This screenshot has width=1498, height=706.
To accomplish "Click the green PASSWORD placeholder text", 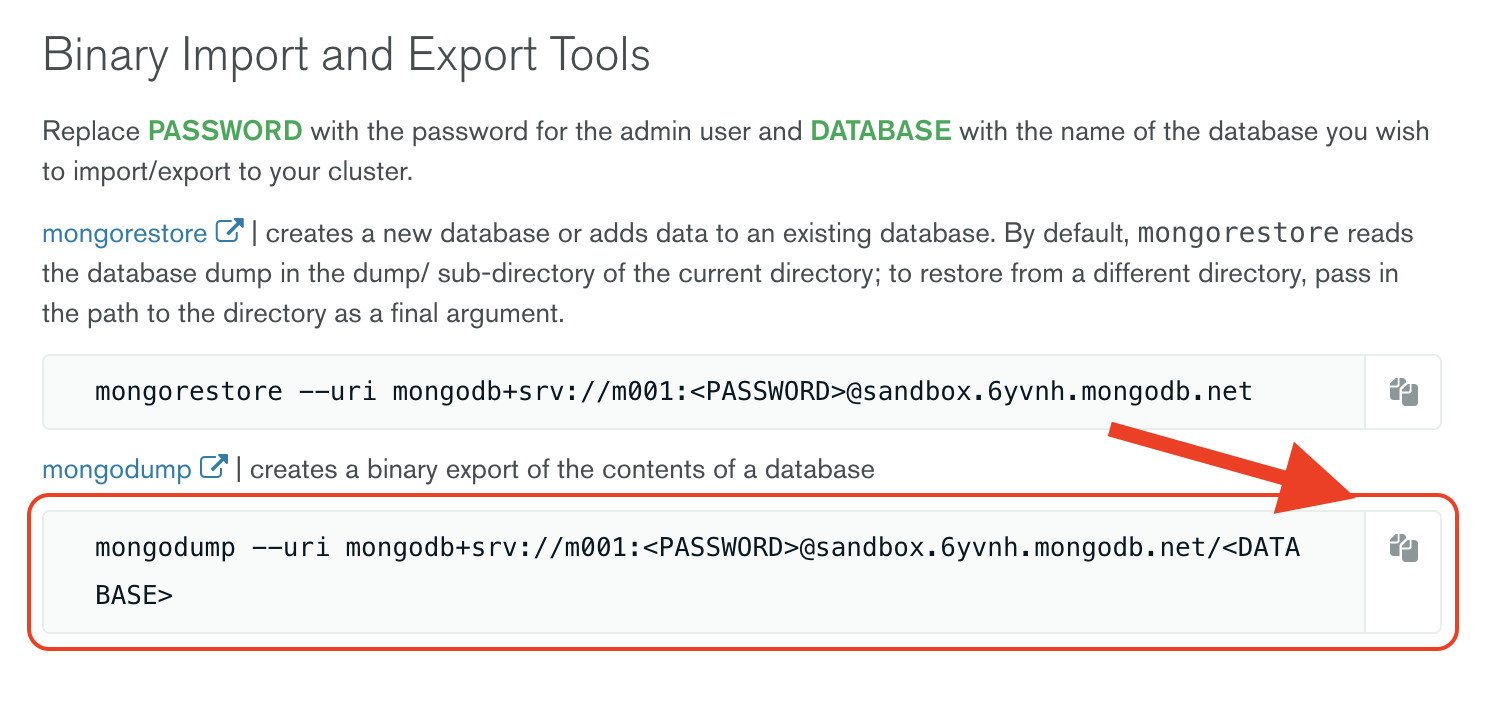I will [225, 131].
